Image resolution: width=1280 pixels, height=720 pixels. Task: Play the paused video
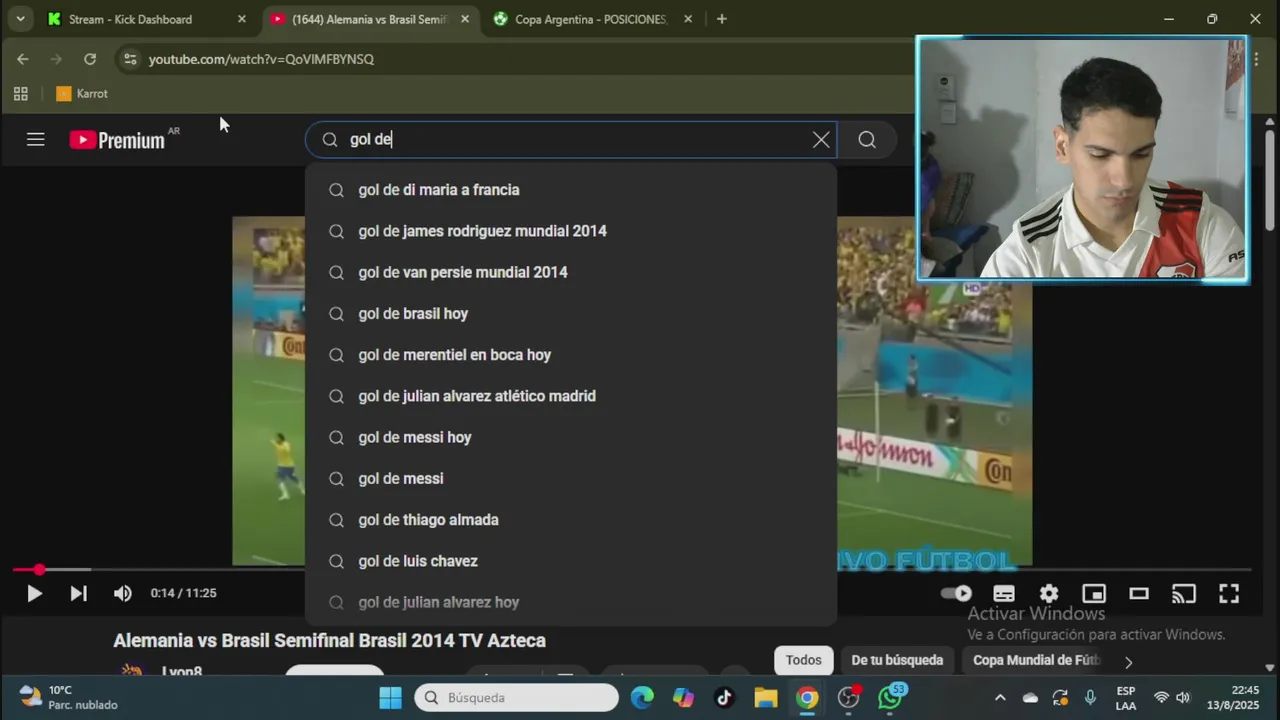34,593
